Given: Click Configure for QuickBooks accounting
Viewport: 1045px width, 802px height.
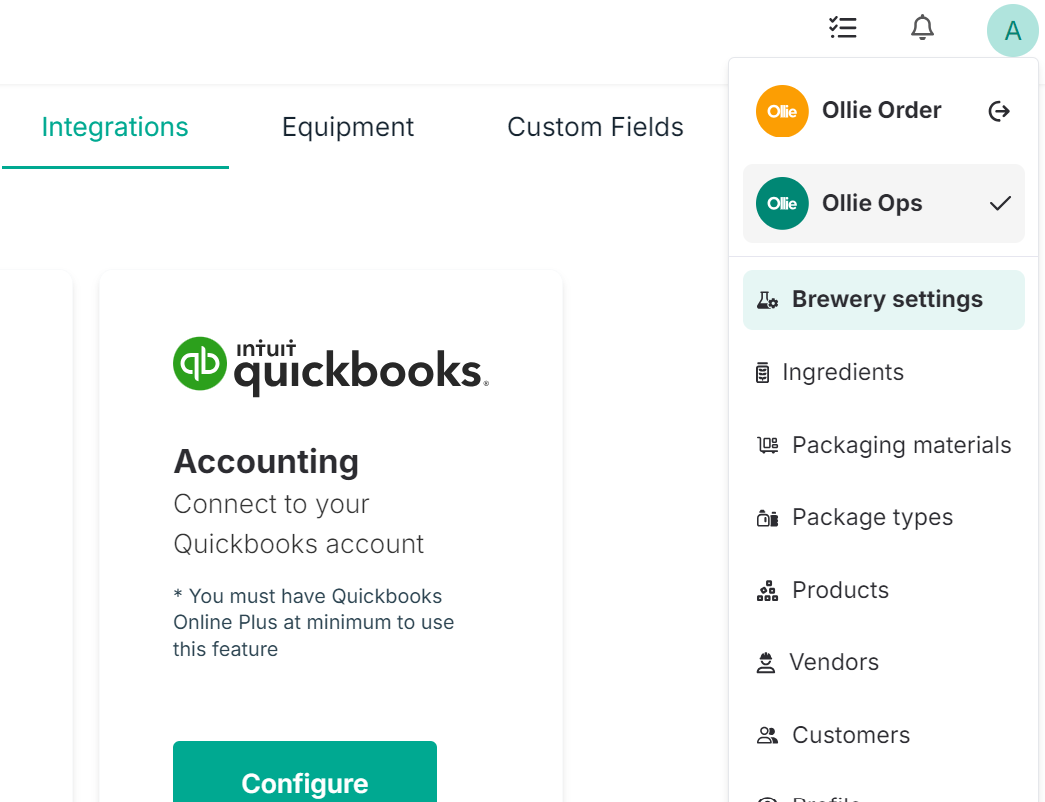Looking at the screenshot, I should click(305, 773).
